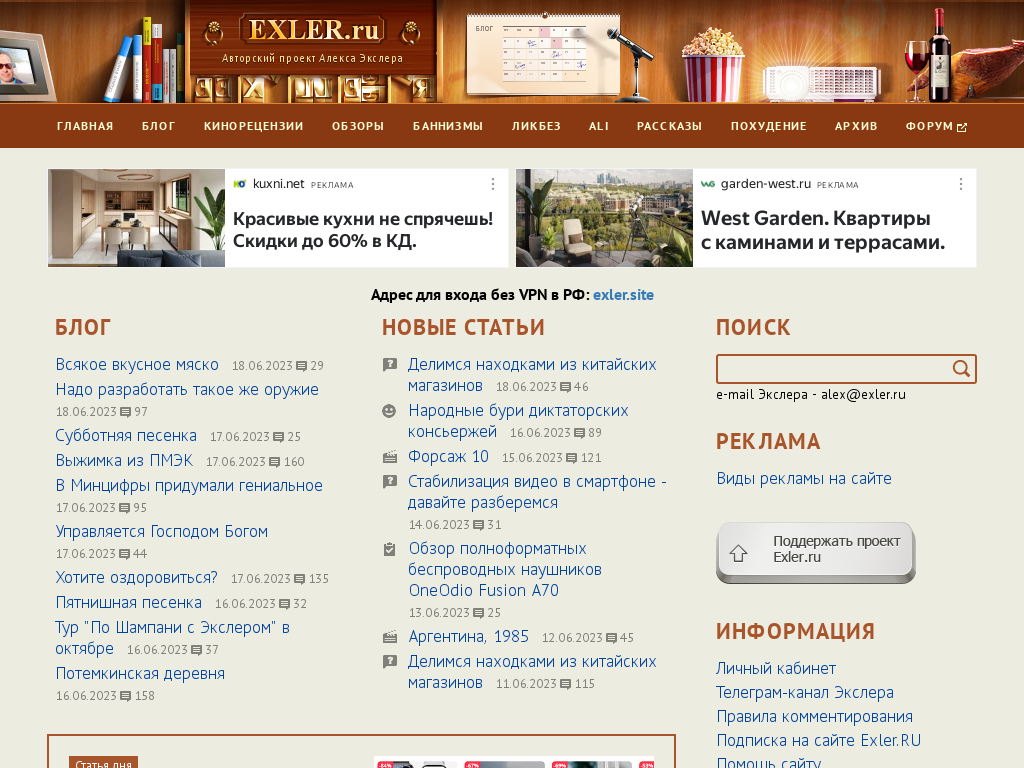Click the upward arrow on support button

tap(739, 553)
